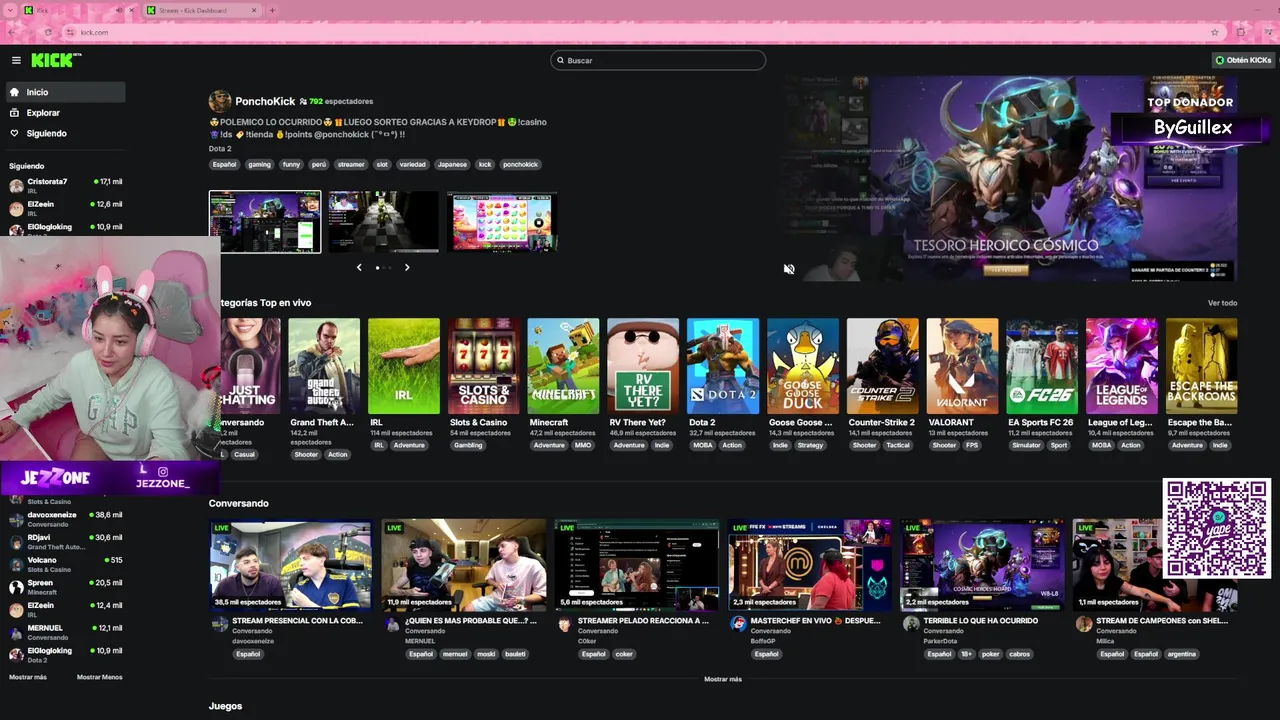This screenshot has width=1280, height=720.
Task: Open BoffeGP avatar beside the MASTERCHEF stream title
Action: tap(738, 624)
